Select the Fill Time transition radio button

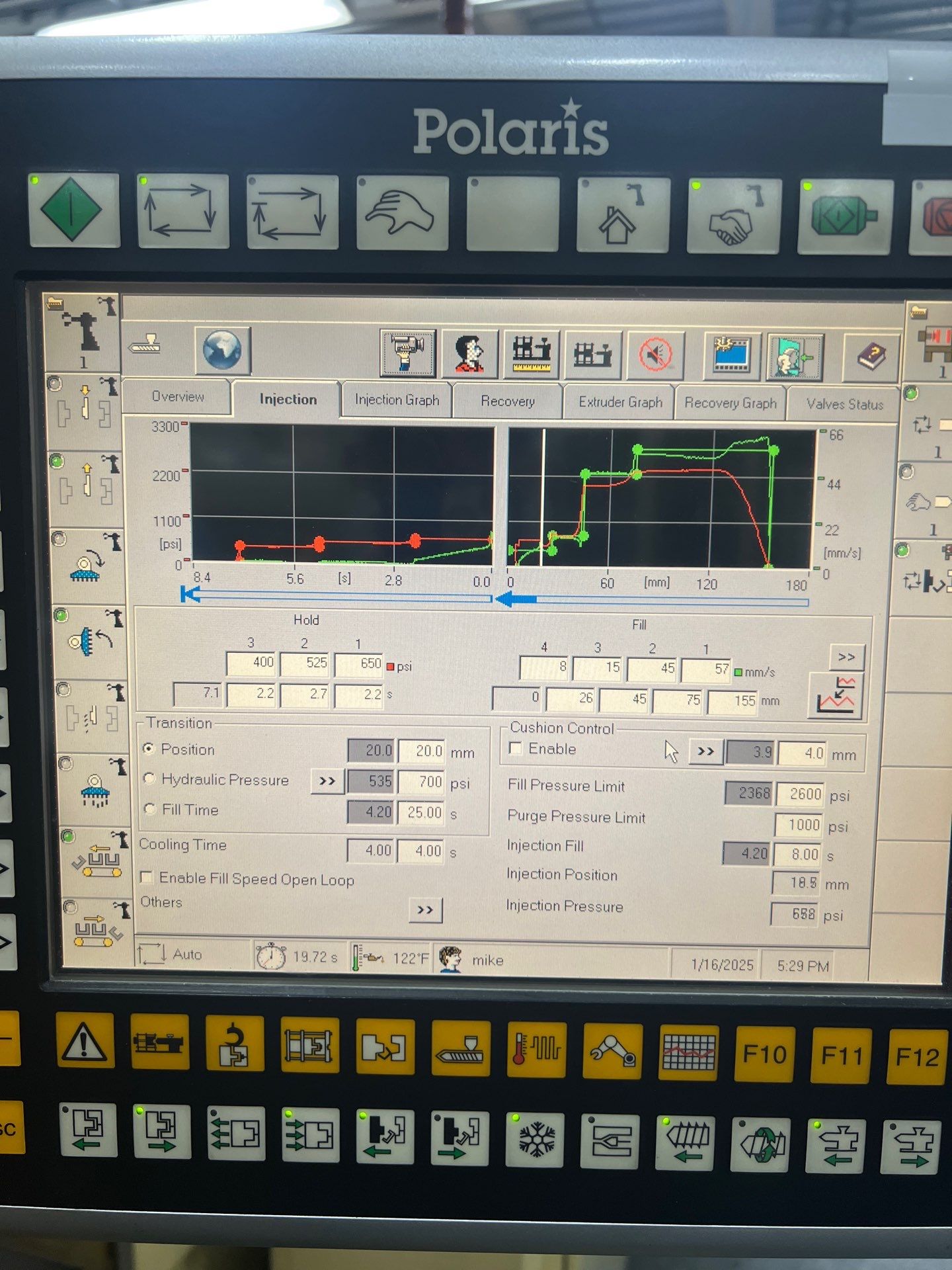point(150,808)
